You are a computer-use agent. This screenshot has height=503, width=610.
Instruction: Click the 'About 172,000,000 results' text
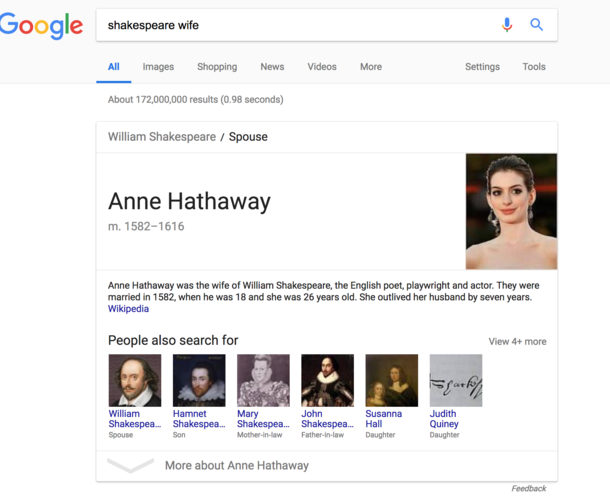point(195,100)
